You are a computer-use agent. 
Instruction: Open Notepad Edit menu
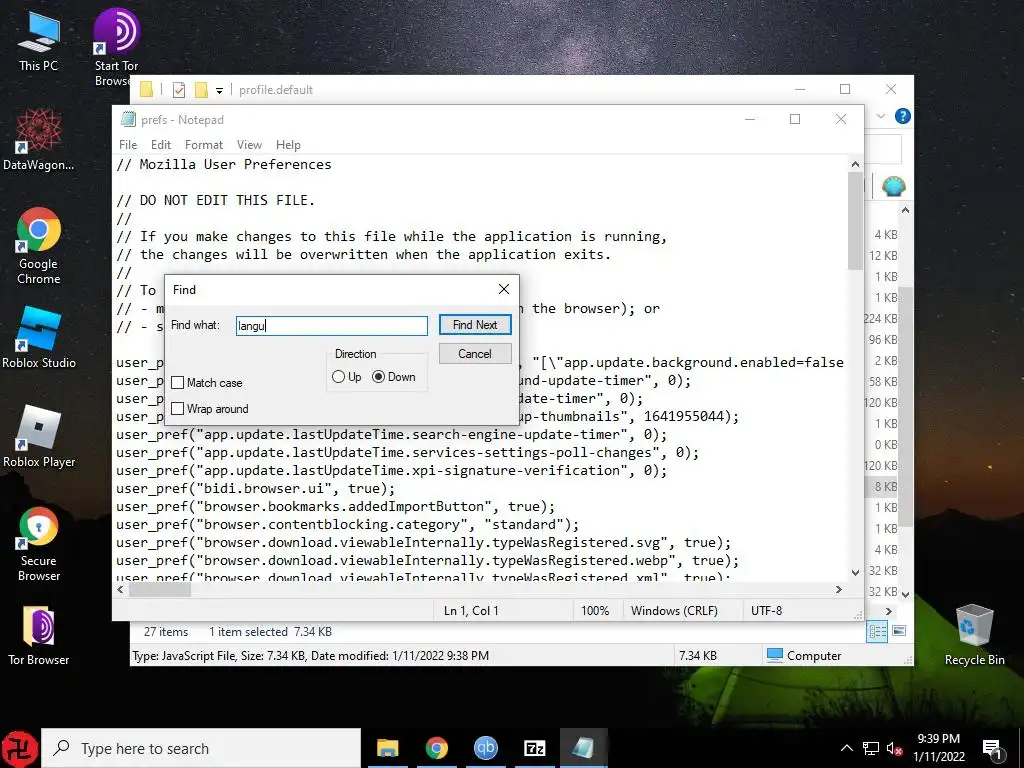click(161, 144)
